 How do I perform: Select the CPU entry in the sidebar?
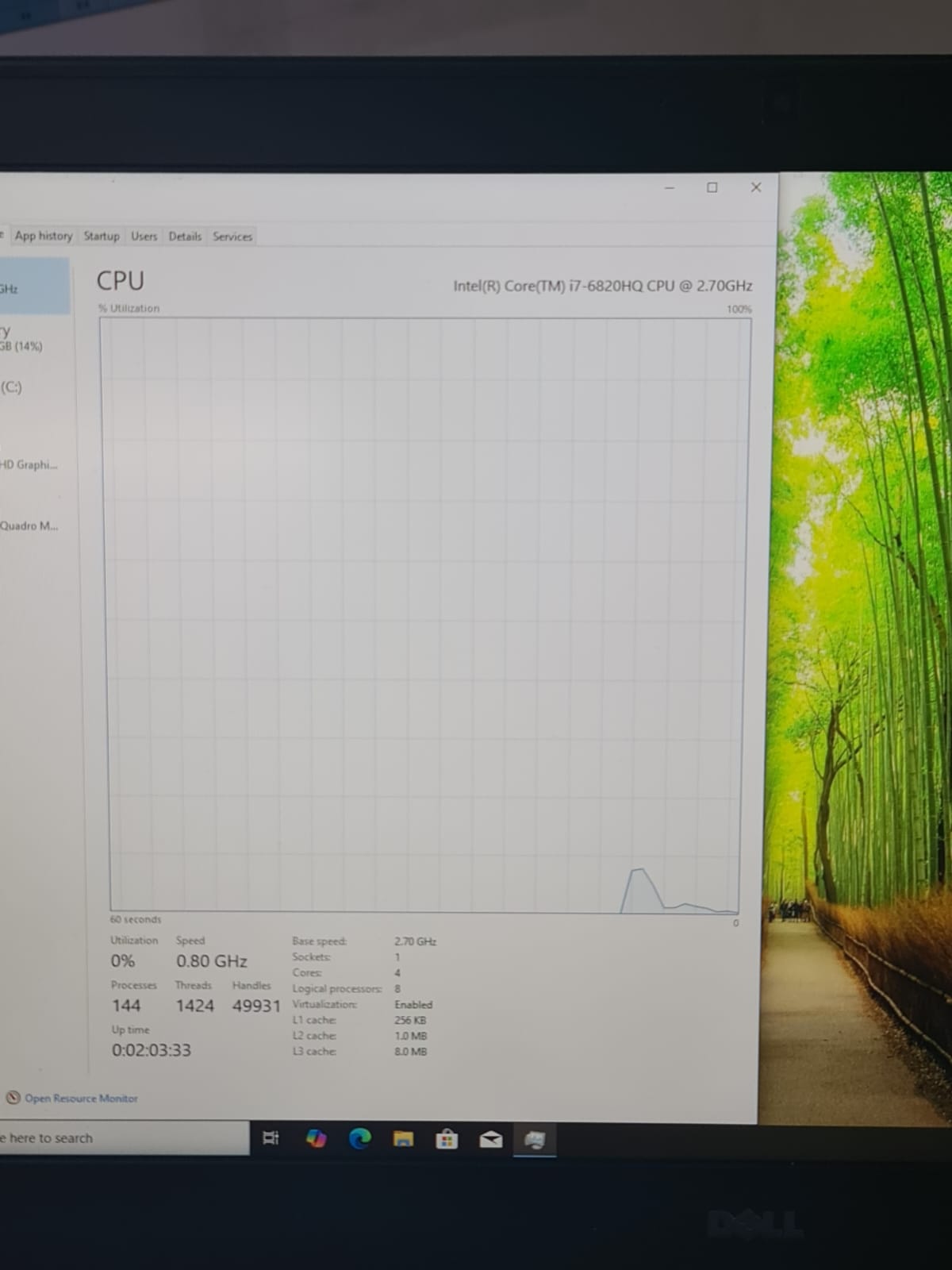pos(35,287)
